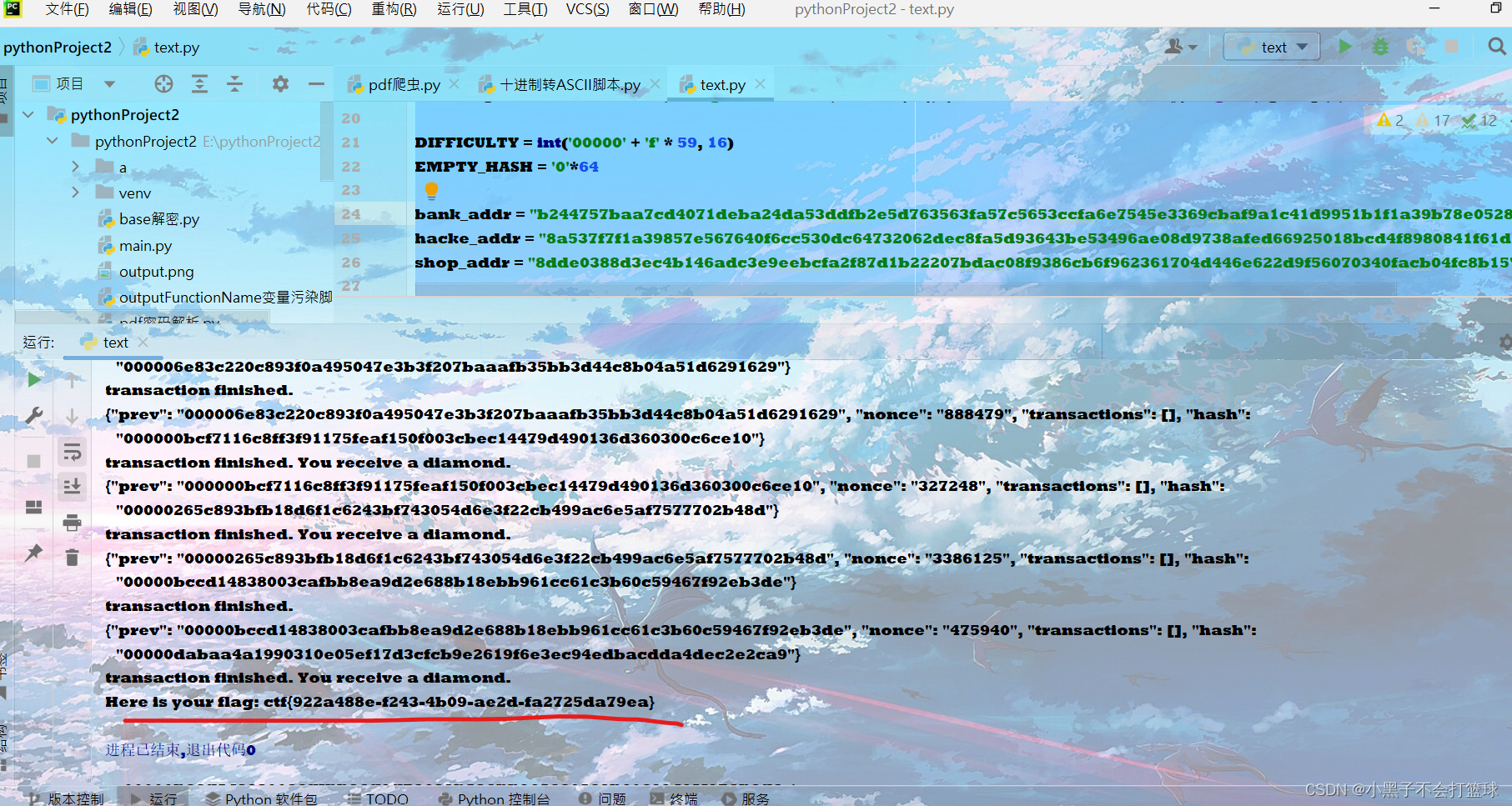Open Search Everywhere magnifier icon
This screenshot has width=1512, height=806.
(x=1497, y=47)
